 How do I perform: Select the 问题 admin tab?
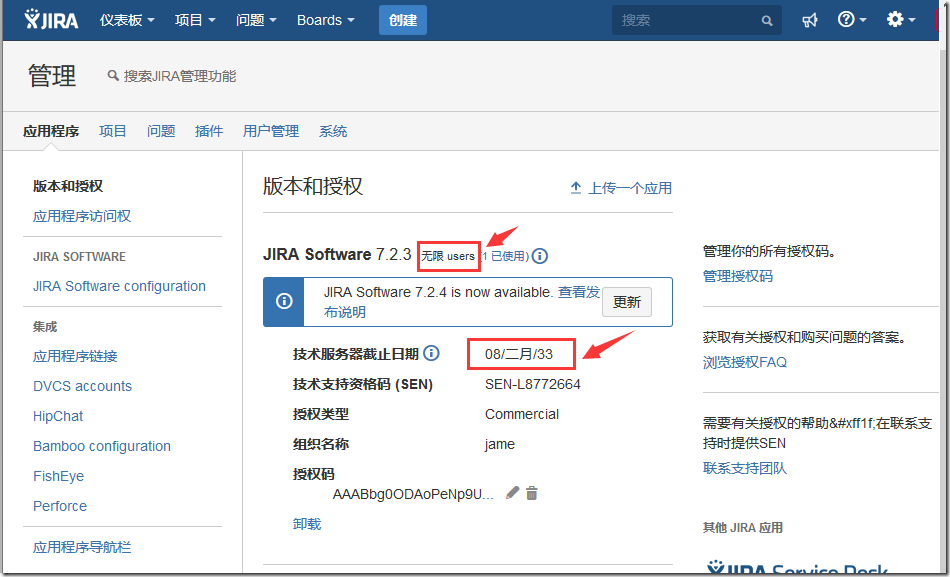pyautogui.click(x=161, y=131)
